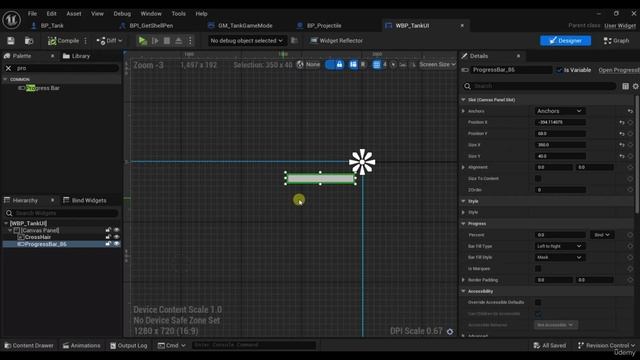Image resolution: width=640 pixels, height=360 pixels.
Task: Switch to GM_TankGameMode tab
Action: click(245, 26)
